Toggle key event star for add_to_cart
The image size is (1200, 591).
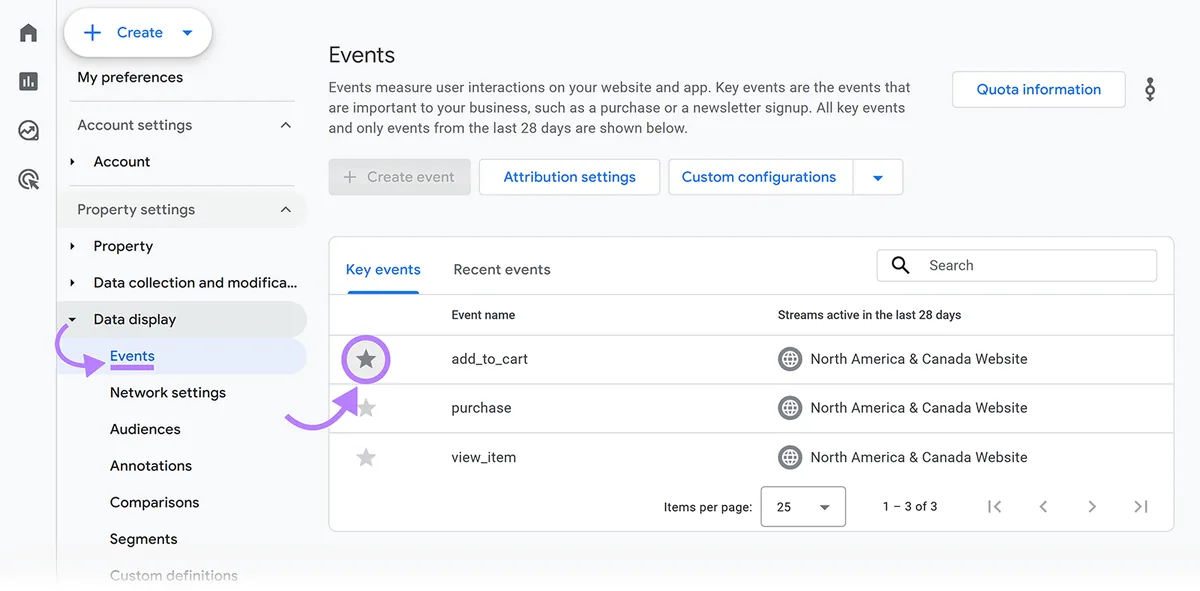[x=366, y=359]
